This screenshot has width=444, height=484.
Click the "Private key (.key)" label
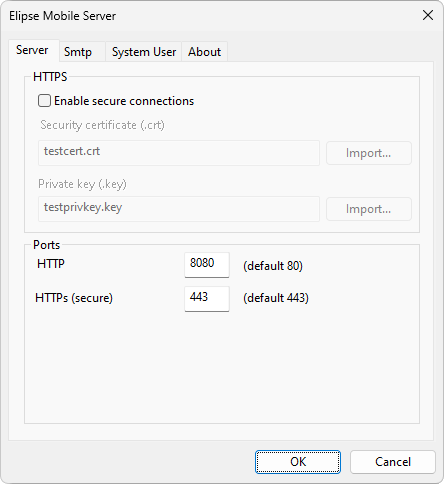click(x=82, y=184)
